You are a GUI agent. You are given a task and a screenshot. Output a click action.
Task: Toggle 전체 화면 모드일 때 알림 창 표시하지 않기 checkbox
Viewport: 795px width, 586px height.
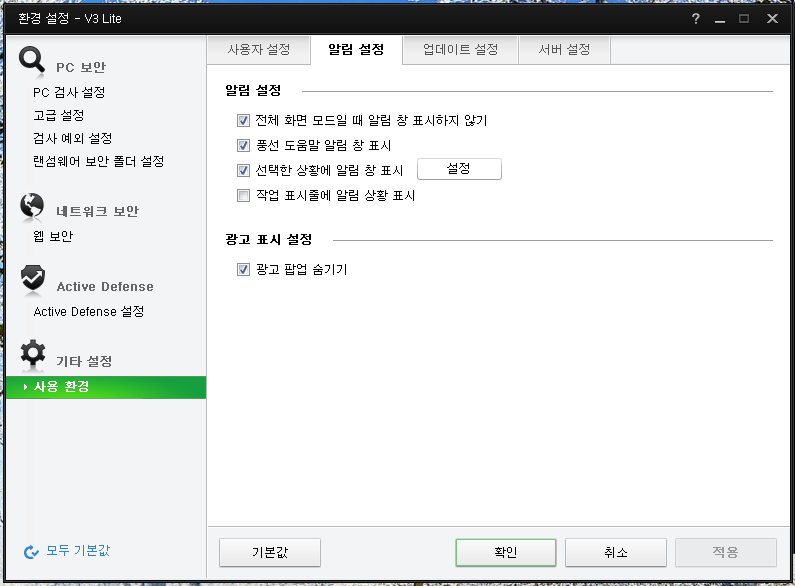pos(243,120)
